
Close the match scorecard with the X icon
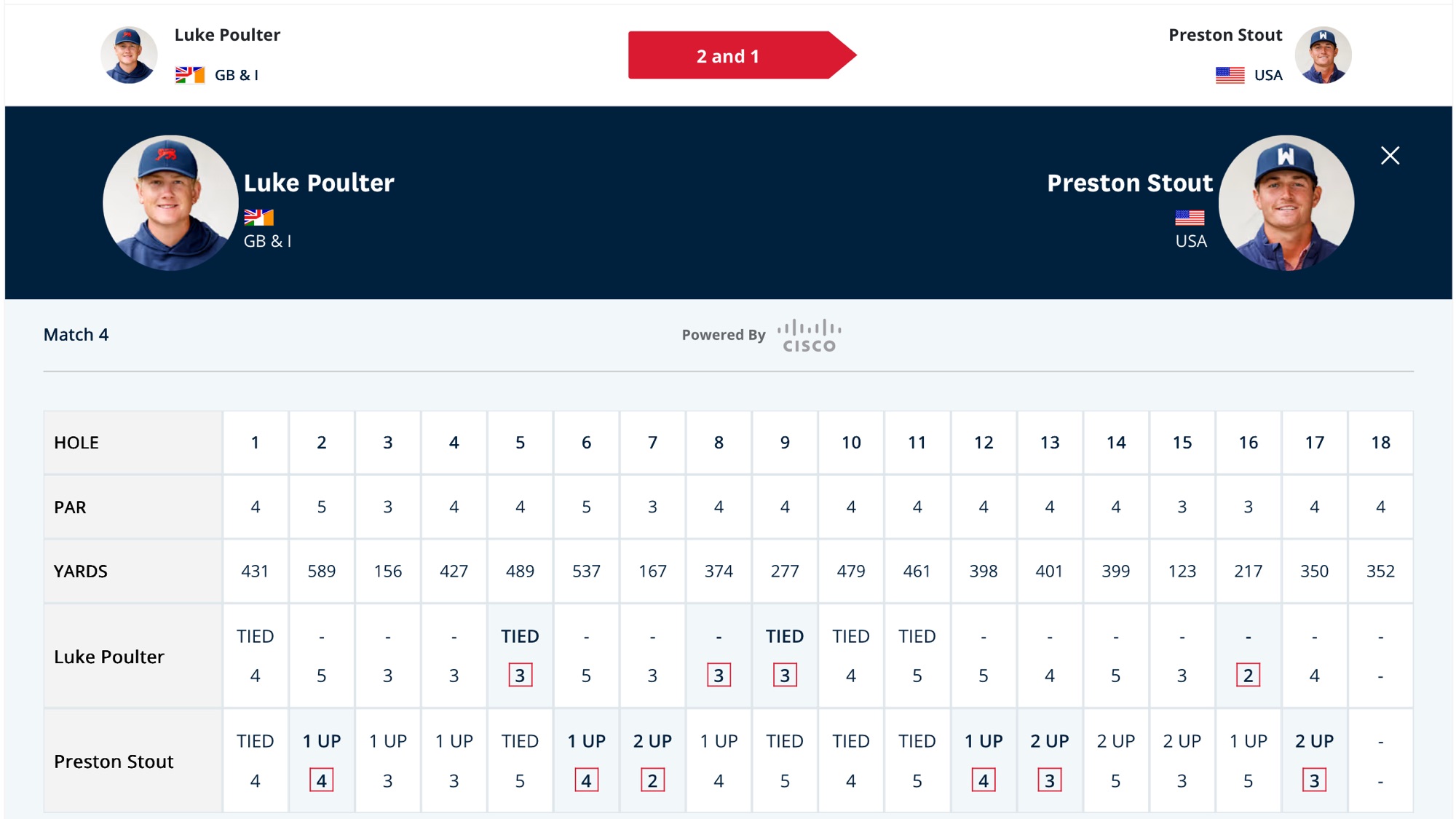(1390, 155)
